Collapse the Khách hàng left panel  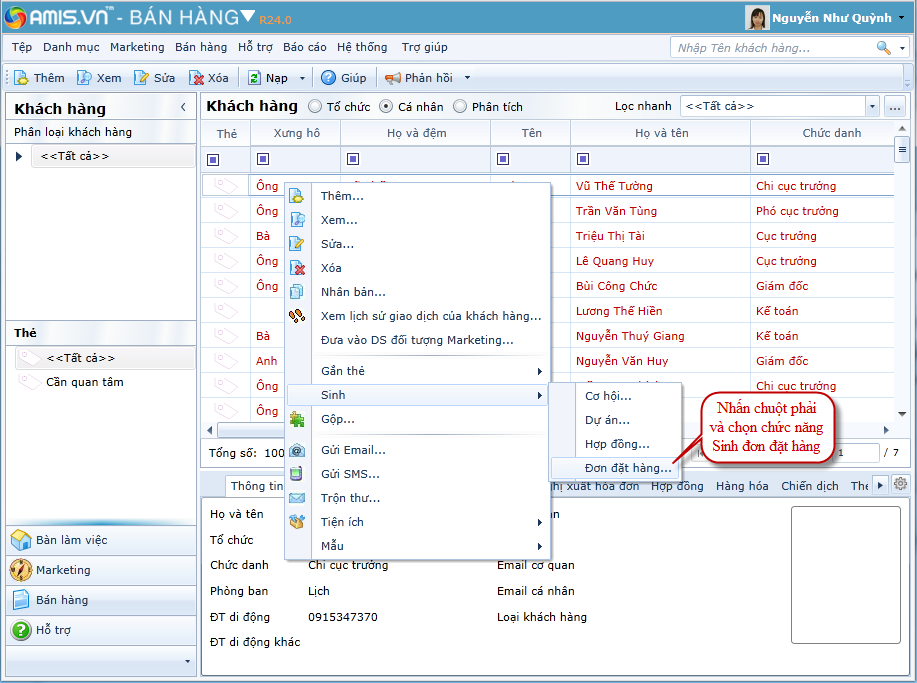coord(183,107)
